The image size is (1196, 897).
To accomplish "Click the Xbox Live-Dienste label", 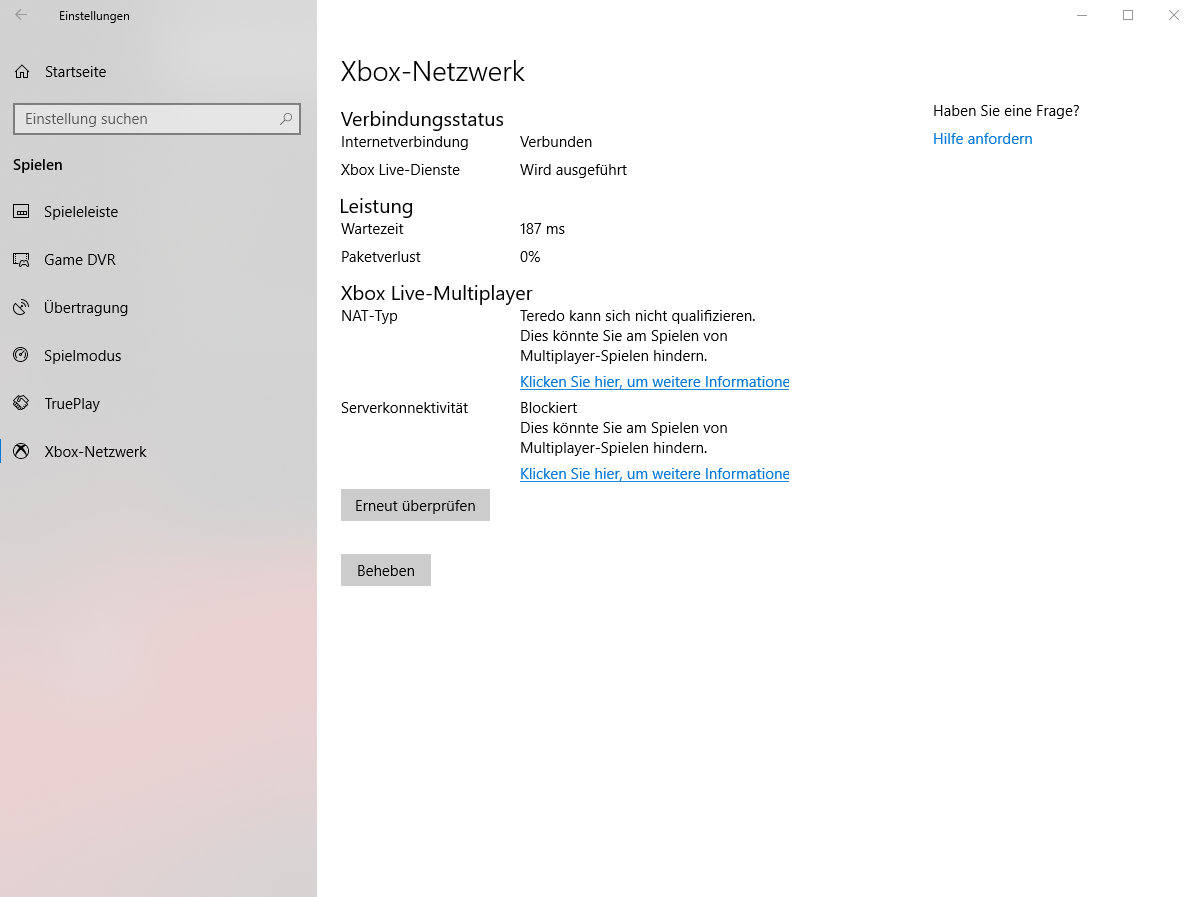I will pos(400,170).
